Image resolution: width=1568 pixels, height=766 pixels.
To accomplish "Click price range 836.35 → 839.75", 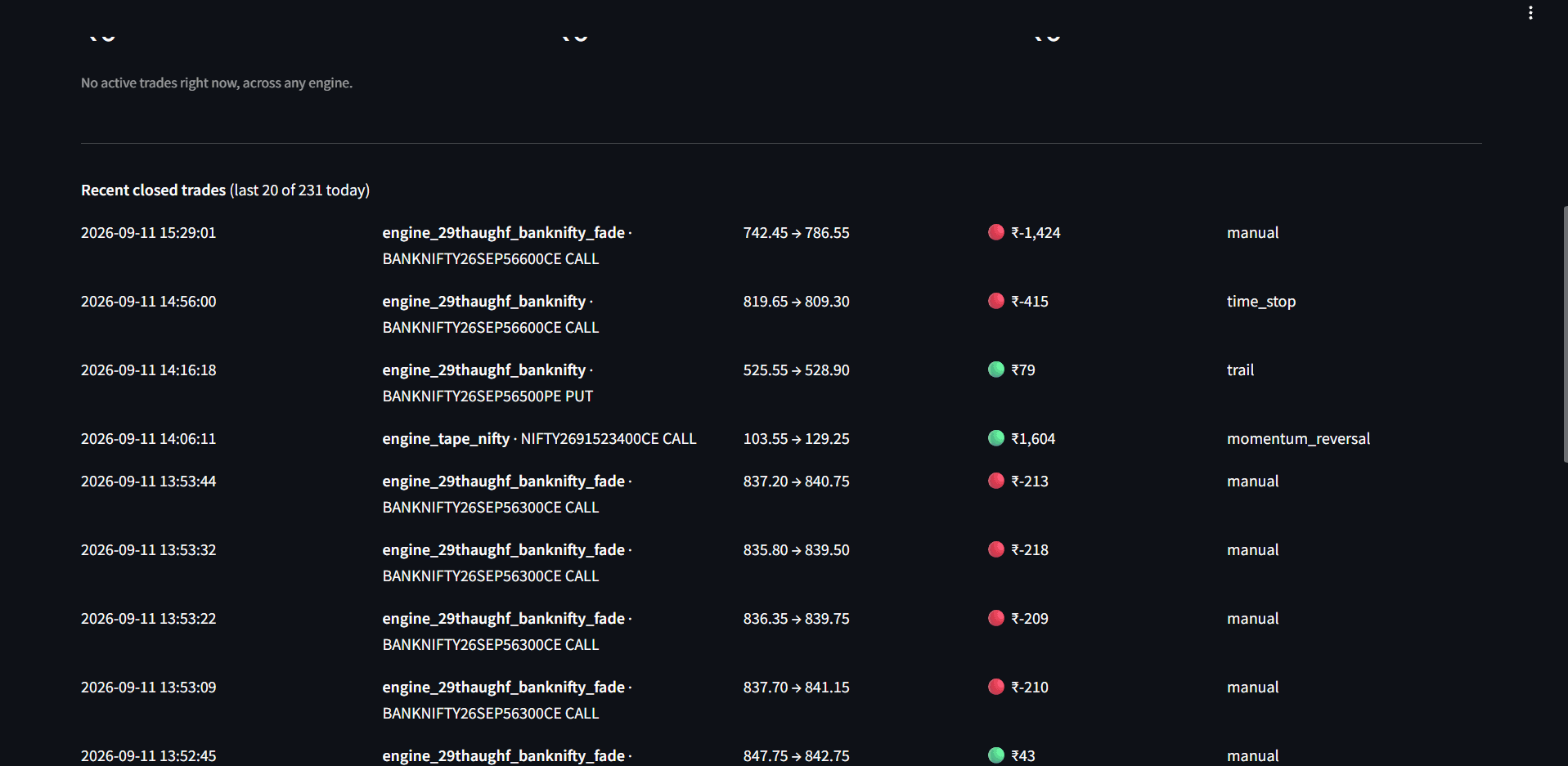I will tap(797, 618).
